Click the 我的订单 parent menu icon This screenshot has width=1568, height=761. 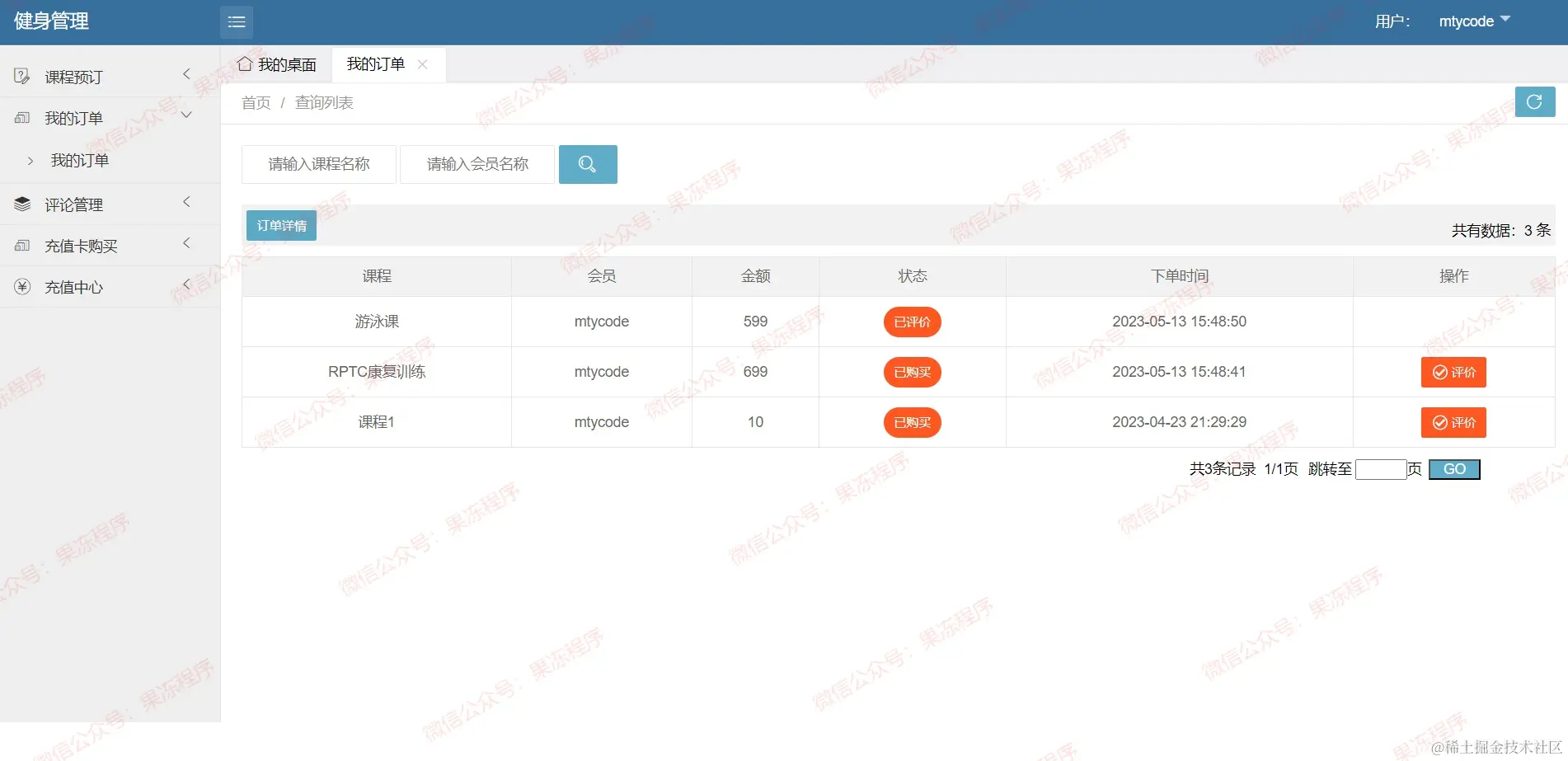pos(22,118)
